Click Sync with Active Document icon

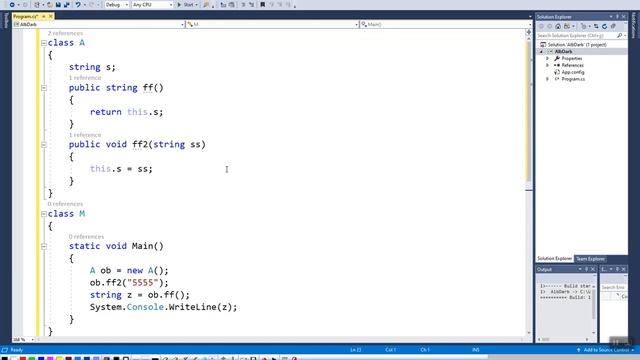click(x=596, y=26)
